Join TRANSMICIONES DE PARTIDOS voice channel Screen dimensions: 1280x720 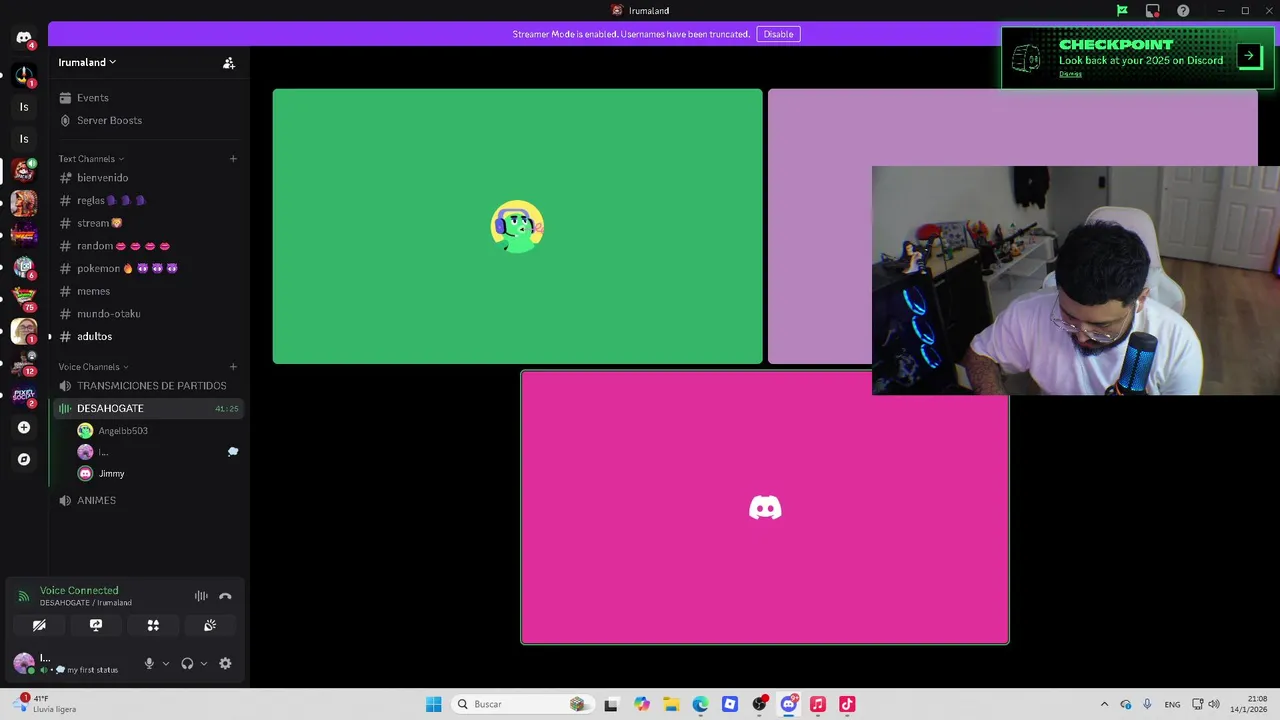tap(148, 386)
